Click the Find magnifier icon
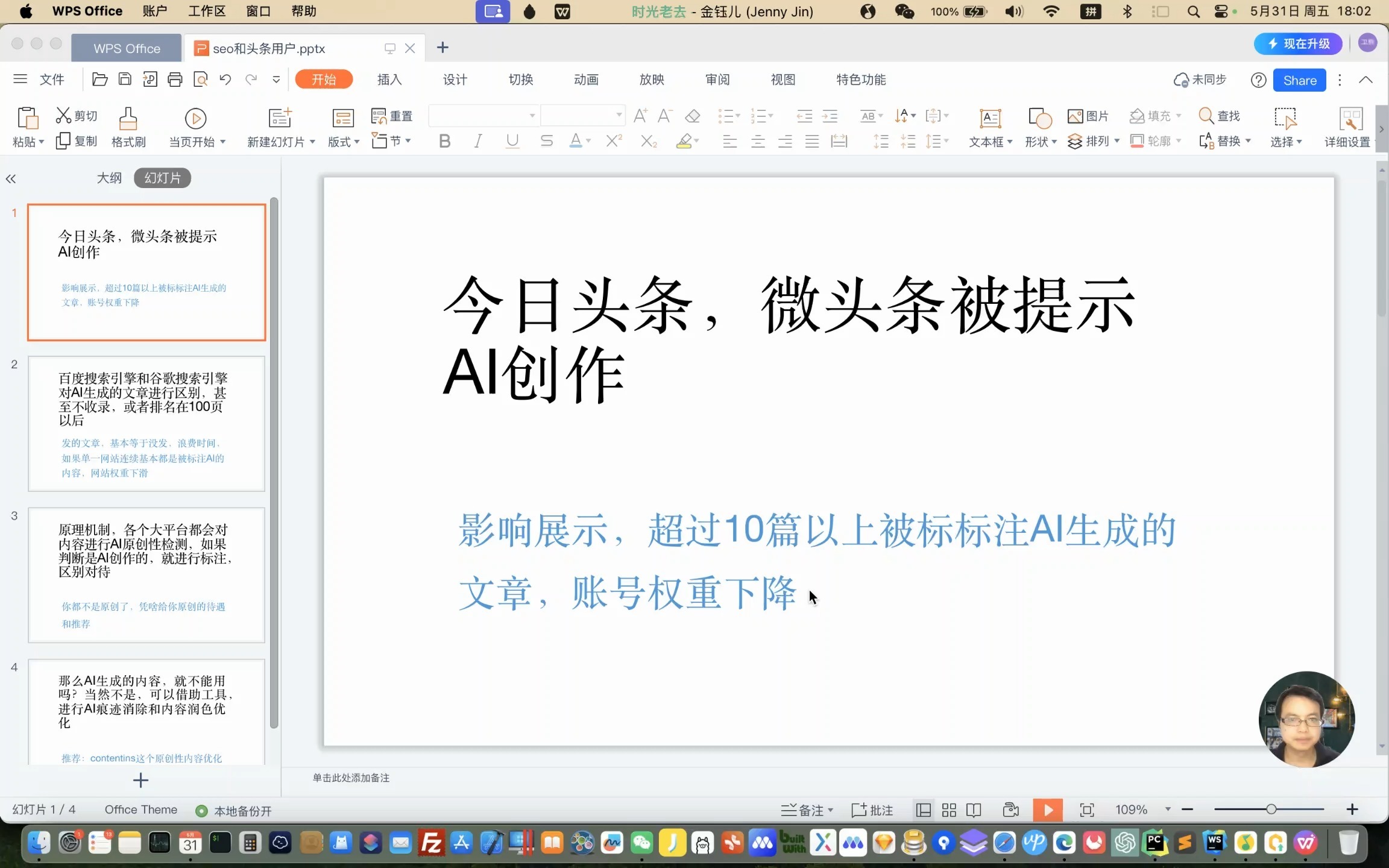1389x868 pixels. pos(1206,115)
